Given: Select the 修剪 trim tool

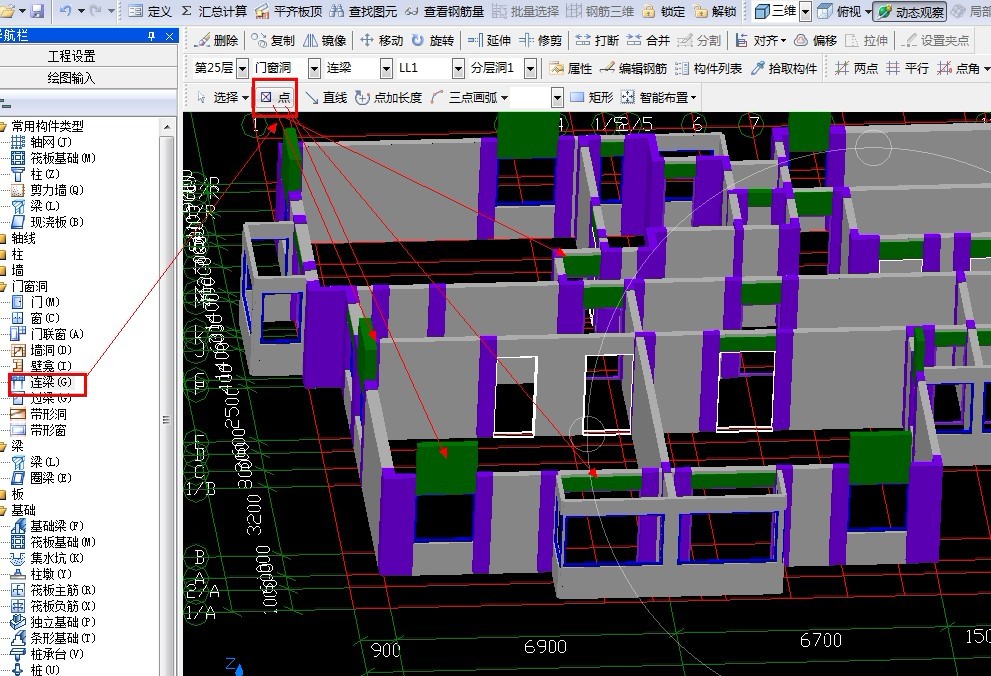Looking at the screenshot, I should coord(540,40).
